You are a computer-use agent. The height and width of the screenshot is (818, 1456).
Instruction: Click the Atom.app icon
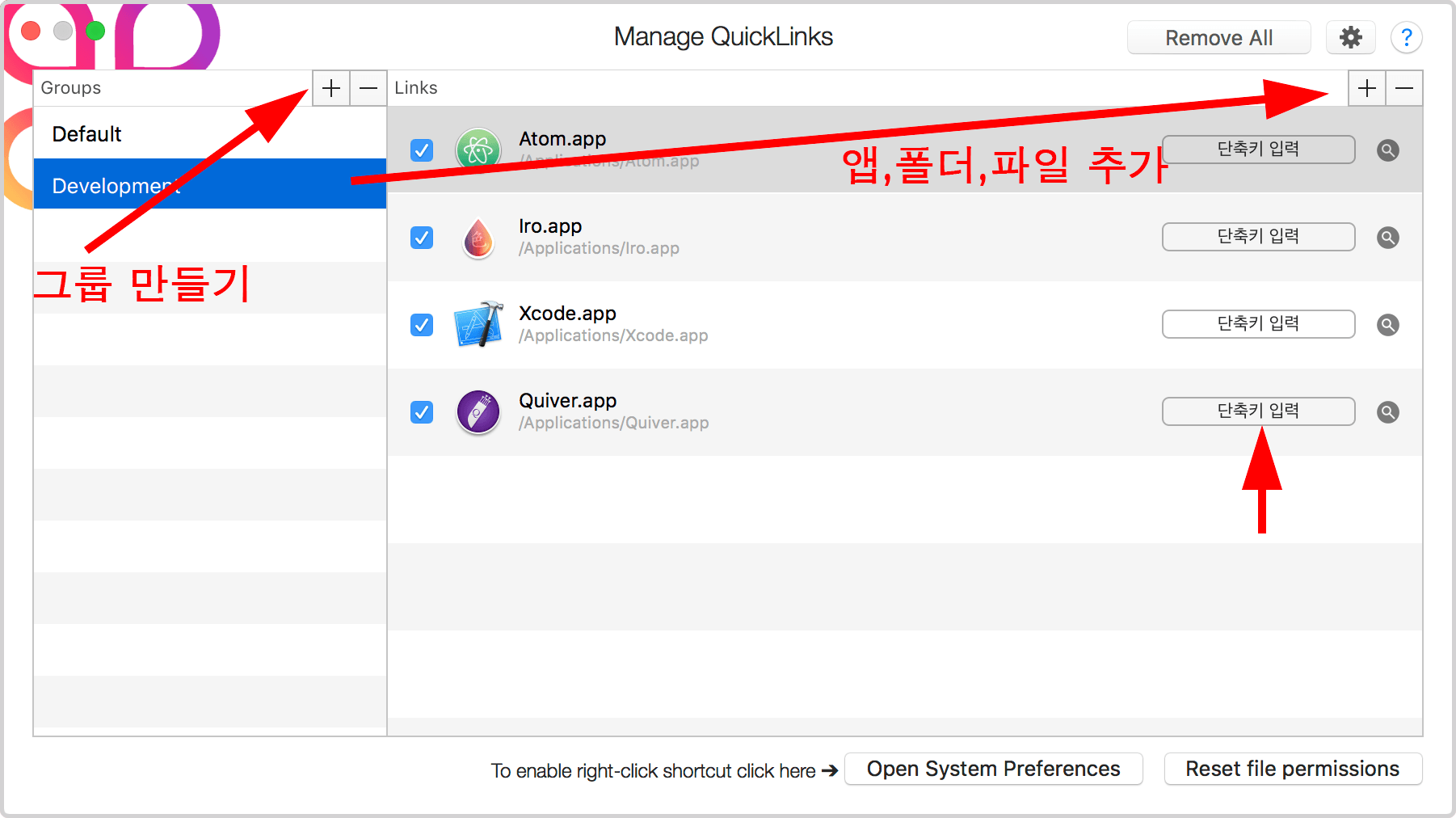(478, 150)
